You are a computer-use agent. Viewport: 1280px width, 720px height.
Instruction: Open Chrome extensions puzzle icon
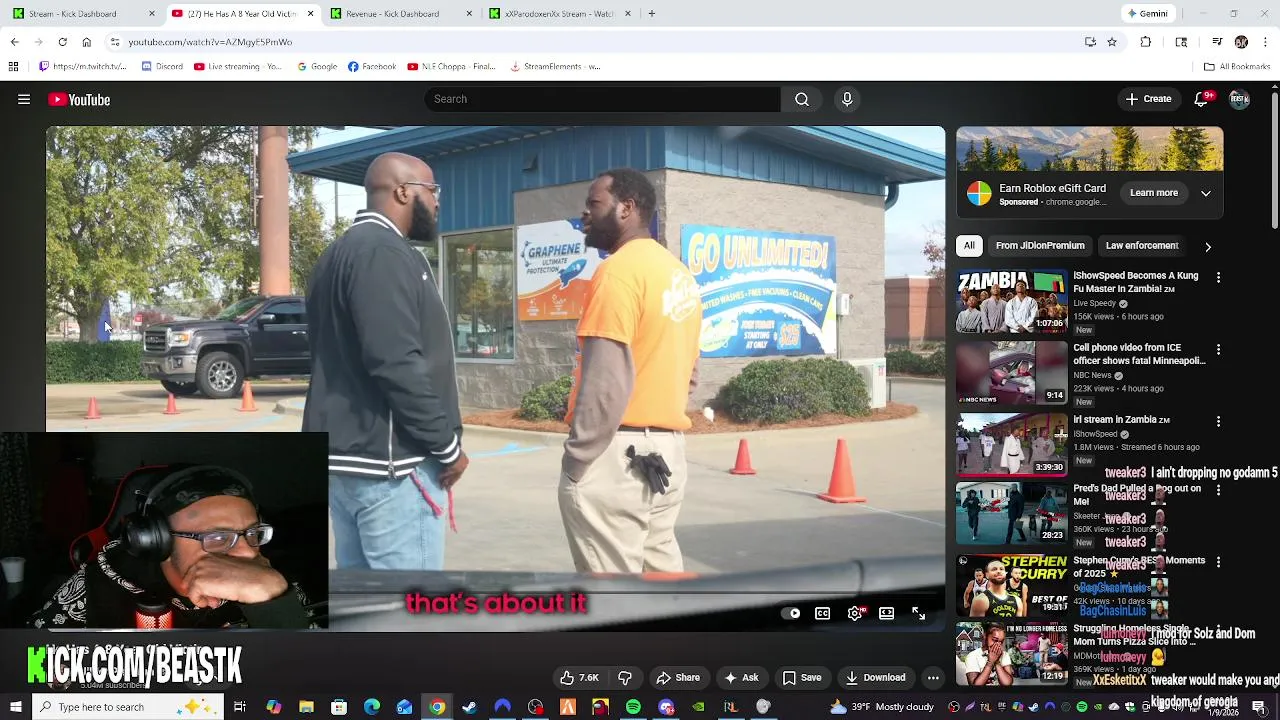[x=1146, y=42]
